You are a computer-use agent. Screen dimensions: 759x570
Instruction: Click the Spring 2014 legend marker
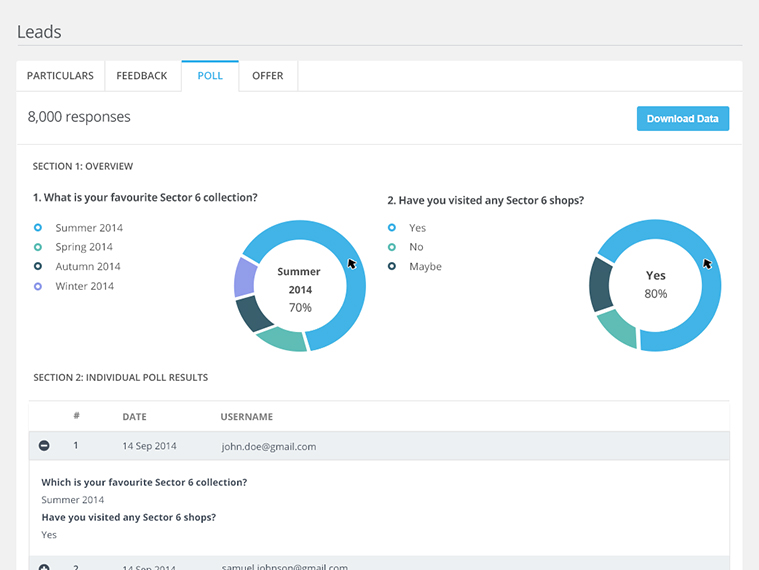pos(38,247)
